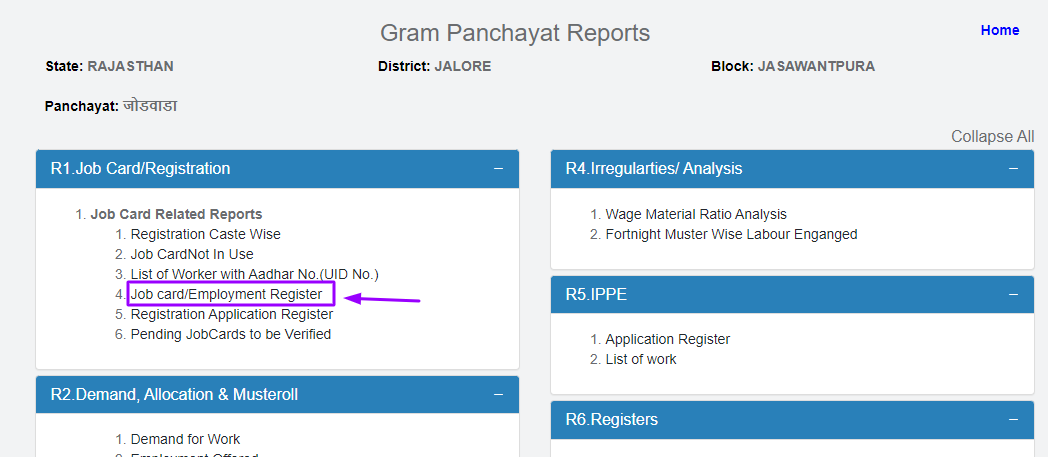Click the Block JASAWANTPURA text

793,66
